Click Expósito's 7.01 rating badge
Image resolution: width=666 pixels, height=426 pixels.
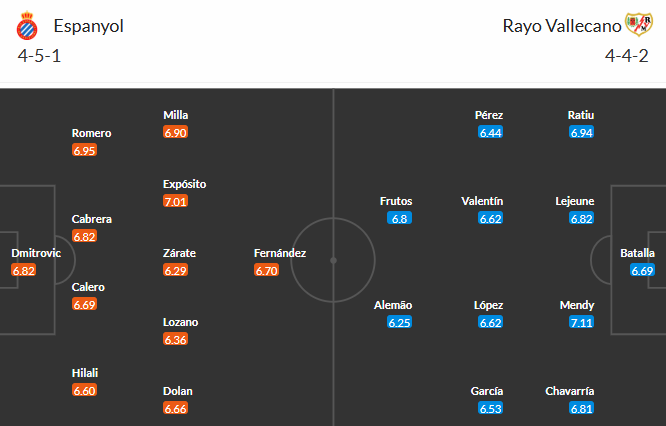tap(175, 201)
